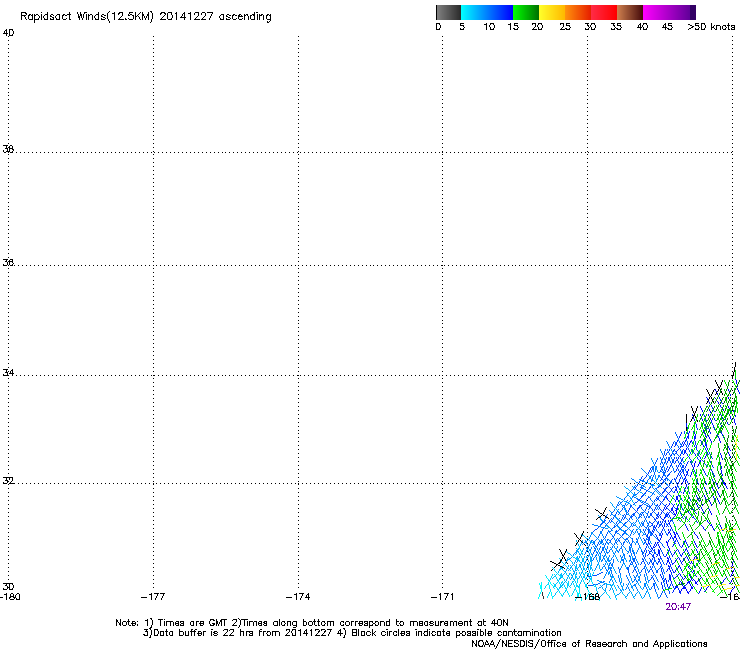Click the NOAA/NESDIS credit text
Image resolution: width=740 pixels, height=650 pixels.
point(589,644)
